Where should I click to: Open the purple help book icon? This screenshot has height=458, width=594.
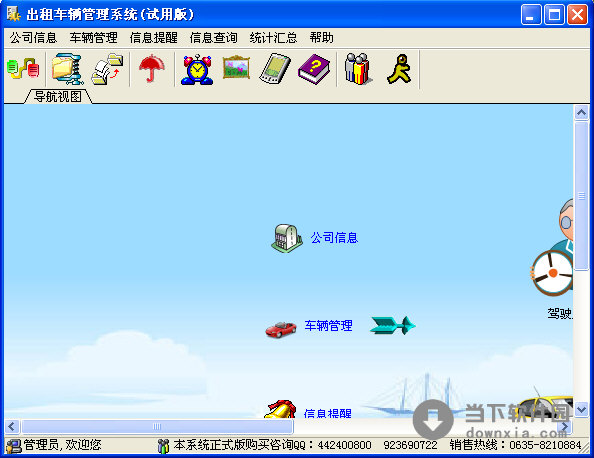tap(314, 69)
